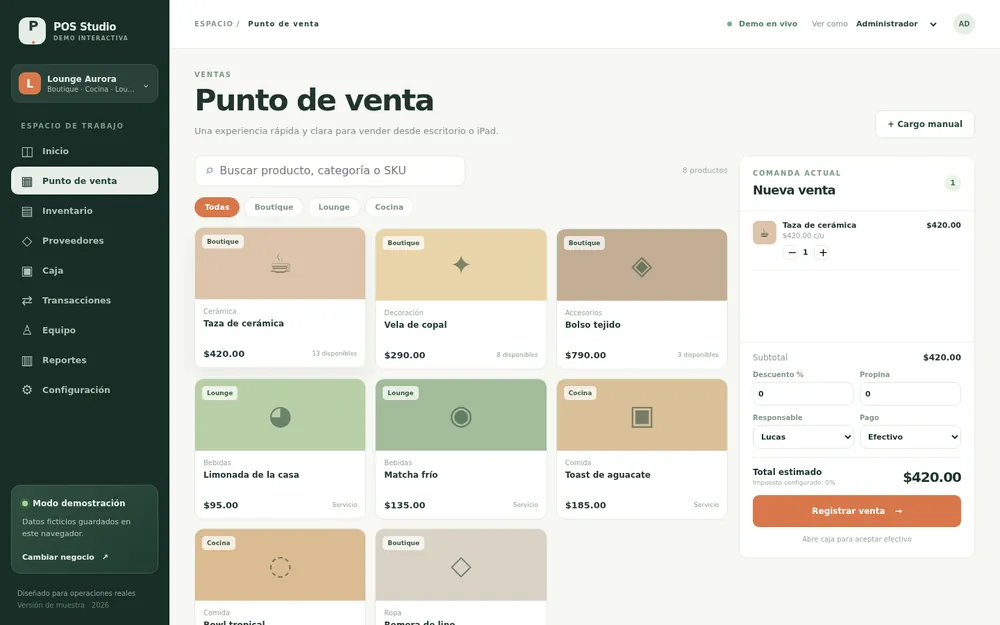Increase Taza de cerámica quantity with plus

823,253
